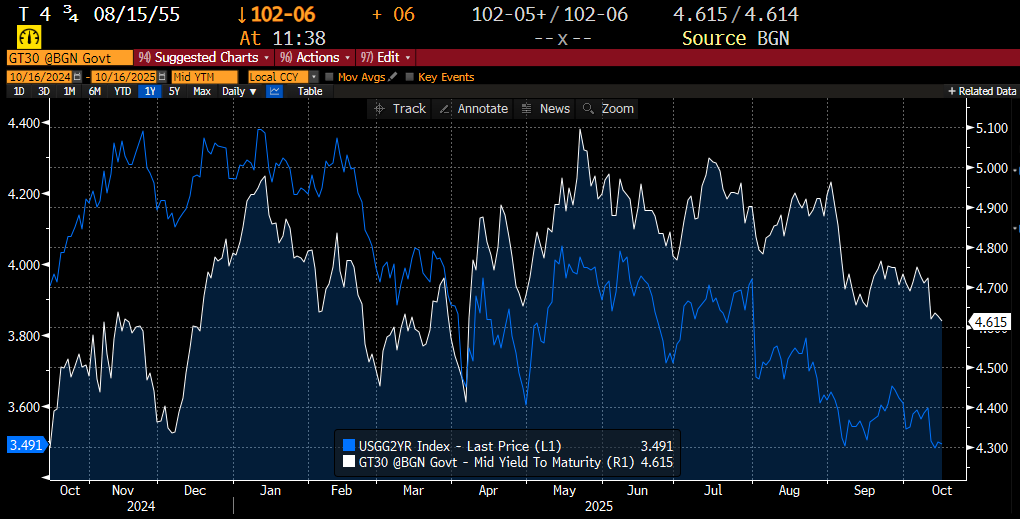Enable the Key Events checkbox
The height and width of the screenshot is (519, 1020).
coord(409,77)
